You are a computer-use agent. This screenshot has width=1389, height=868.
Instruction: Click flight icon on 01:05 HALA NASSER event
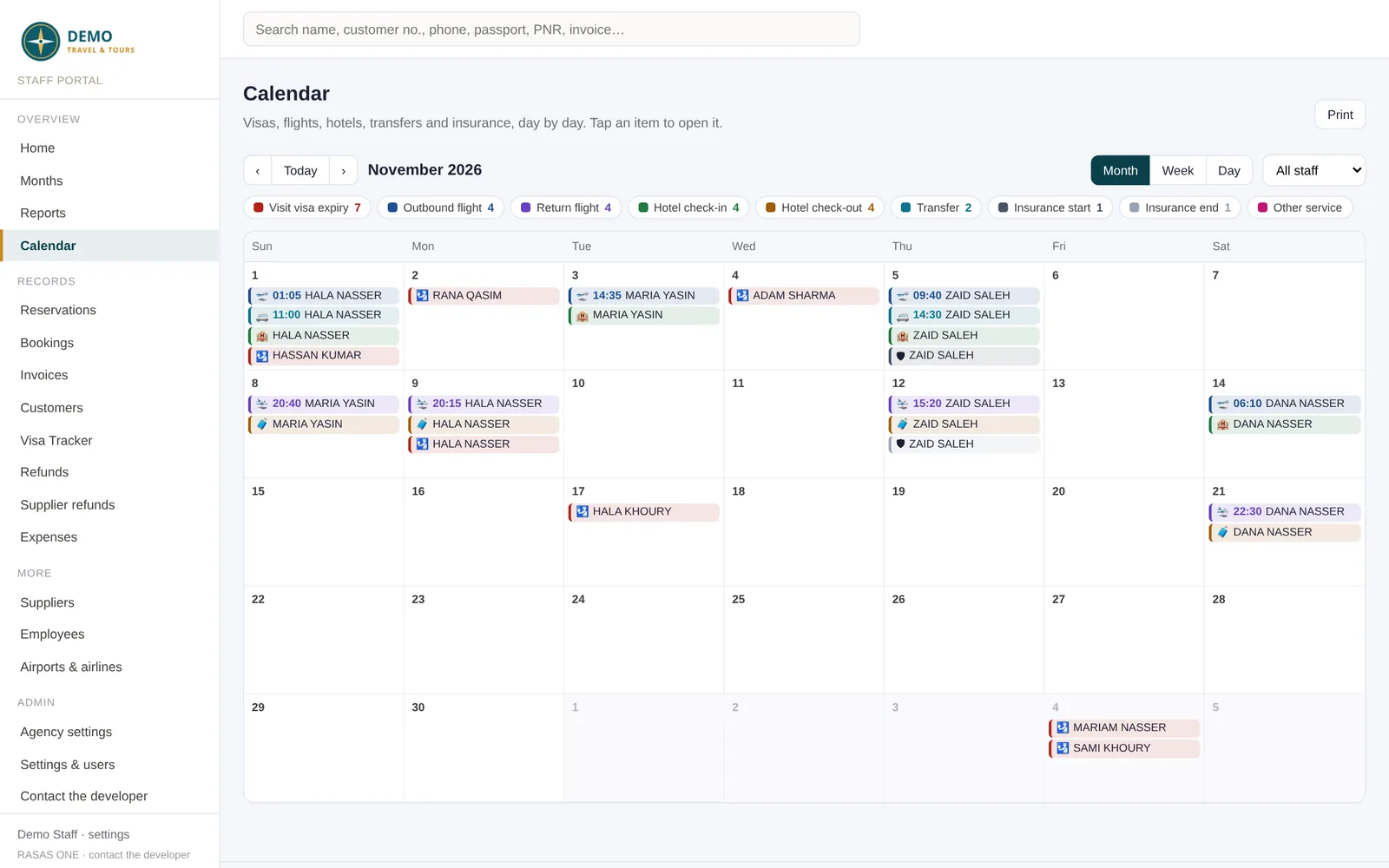click(x=262, y=296)
